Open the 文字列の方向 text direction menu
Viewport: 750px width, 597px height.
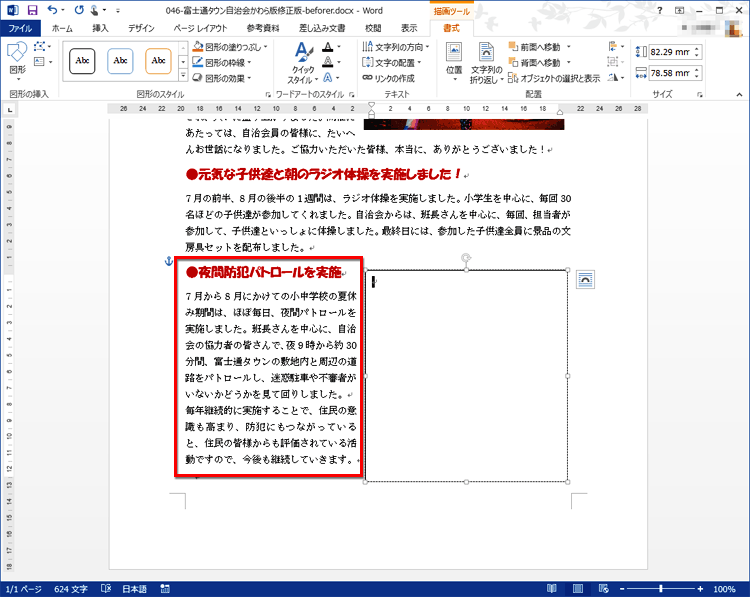coord(396,47)
